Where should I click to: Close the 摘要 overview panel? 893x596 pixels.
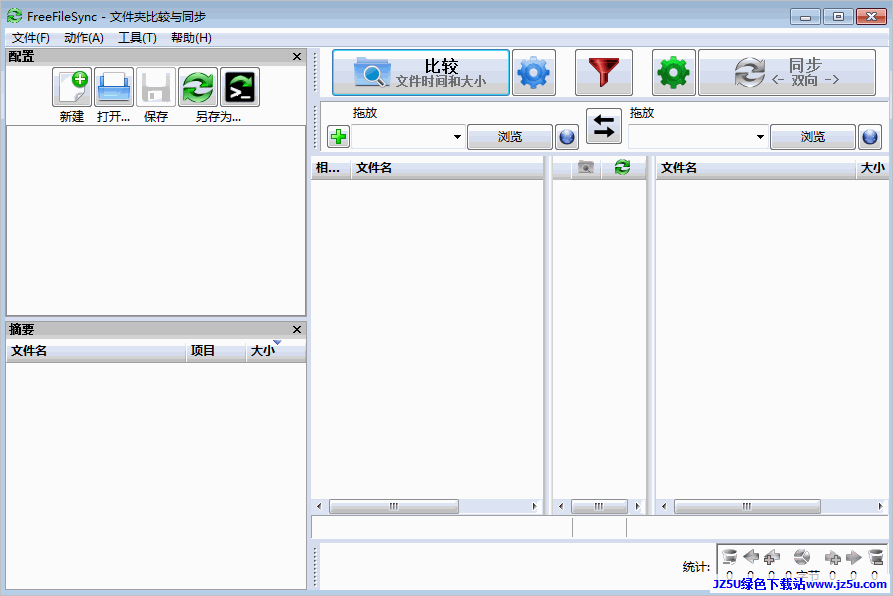[296, 329]
